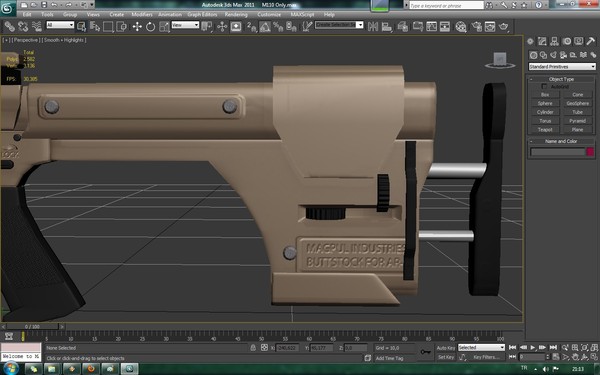Click Edit Named Selection Sets icon
The image size is (600, 375).
pos(307,26)
